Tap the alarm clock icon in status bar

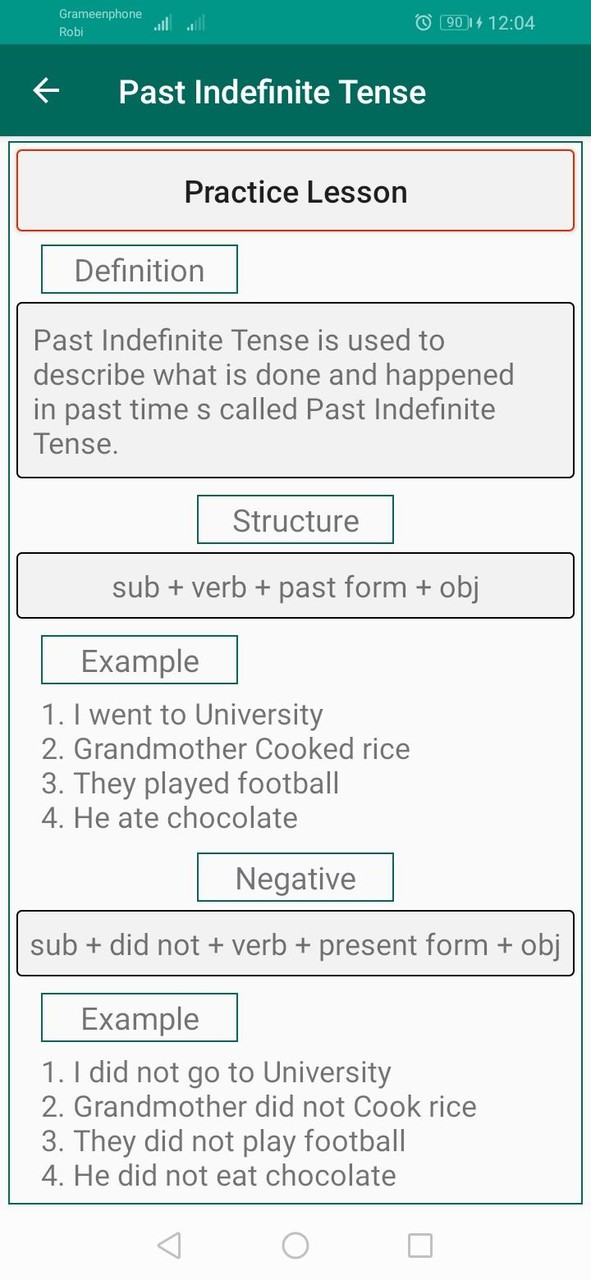pos(423,22)
